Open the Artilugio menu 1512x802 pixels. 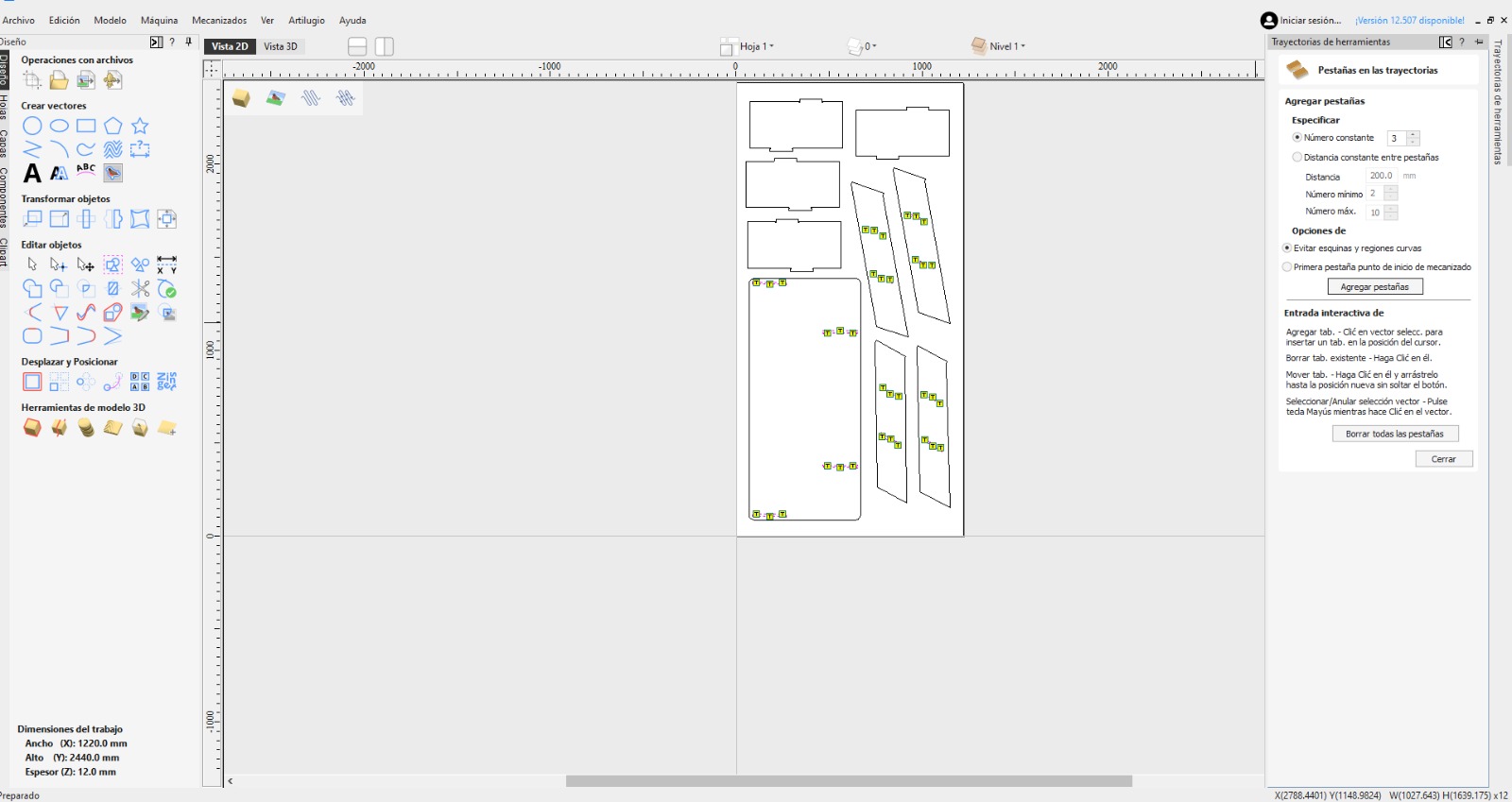(x=306, y=20)
